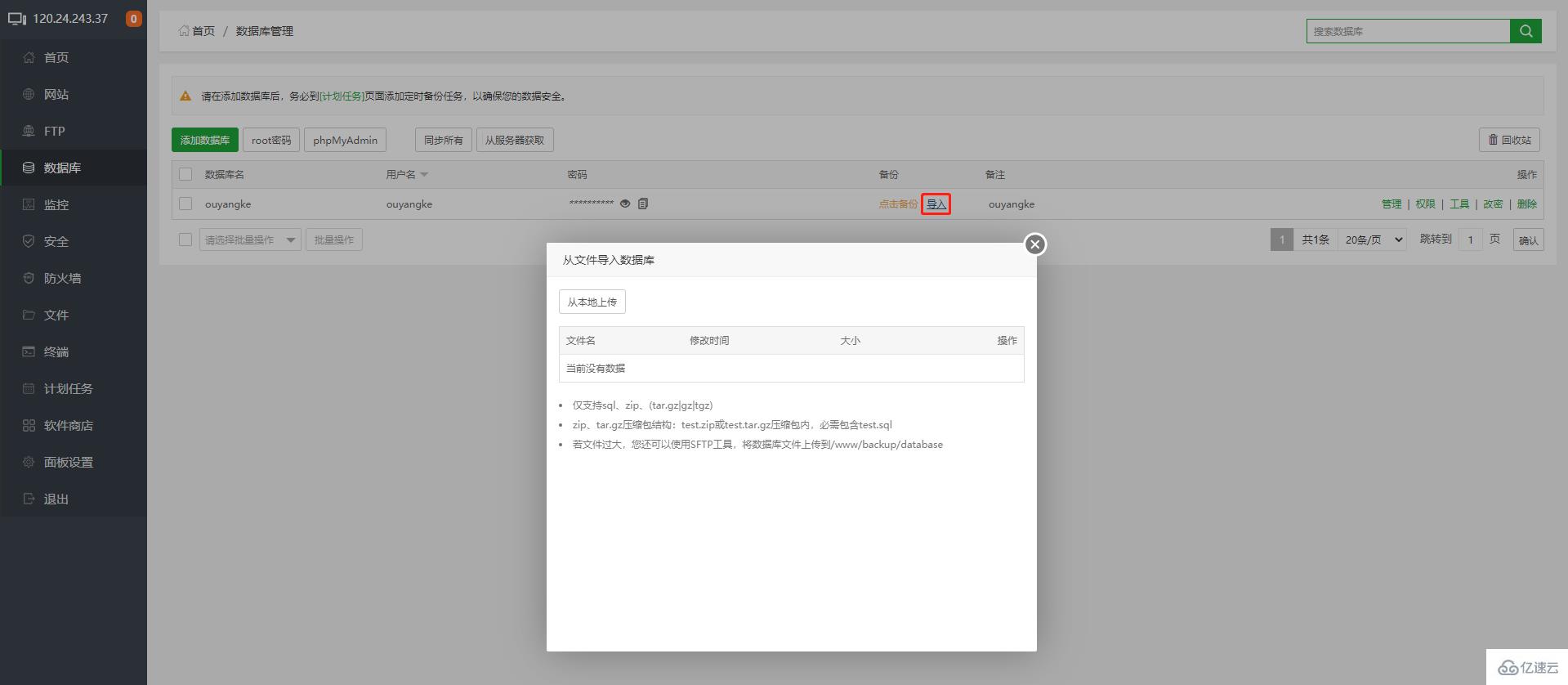Click the root密码 button
Viewport: 1568px width, 685px height.
pyautogui.click(x=271, y=140)
